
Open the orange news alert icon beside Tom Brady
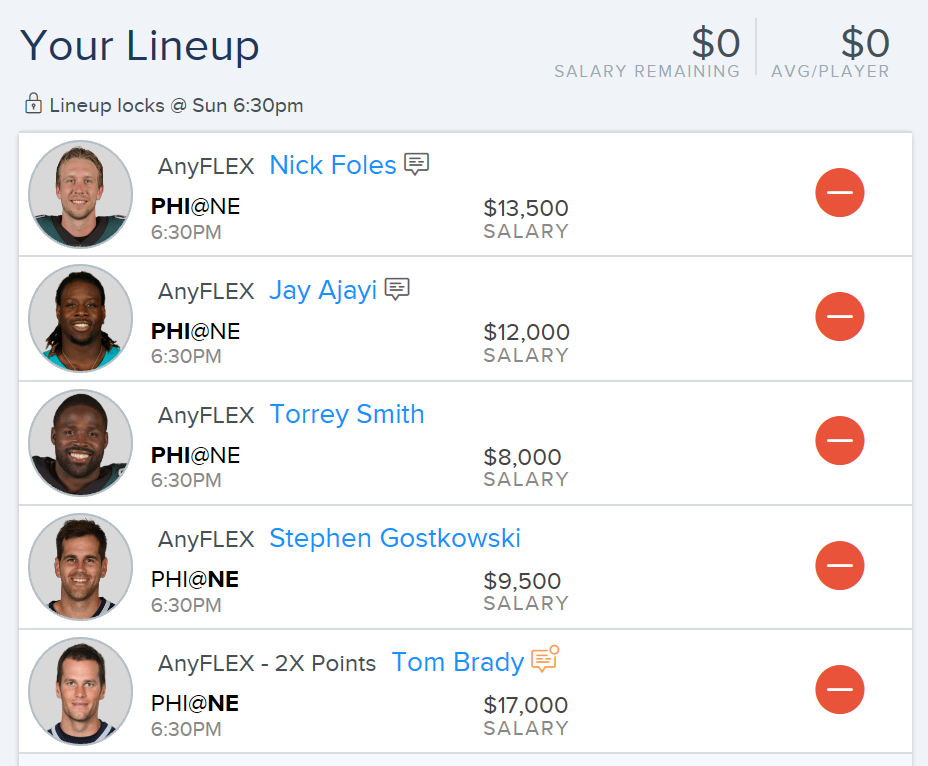(x=545, y=659)
